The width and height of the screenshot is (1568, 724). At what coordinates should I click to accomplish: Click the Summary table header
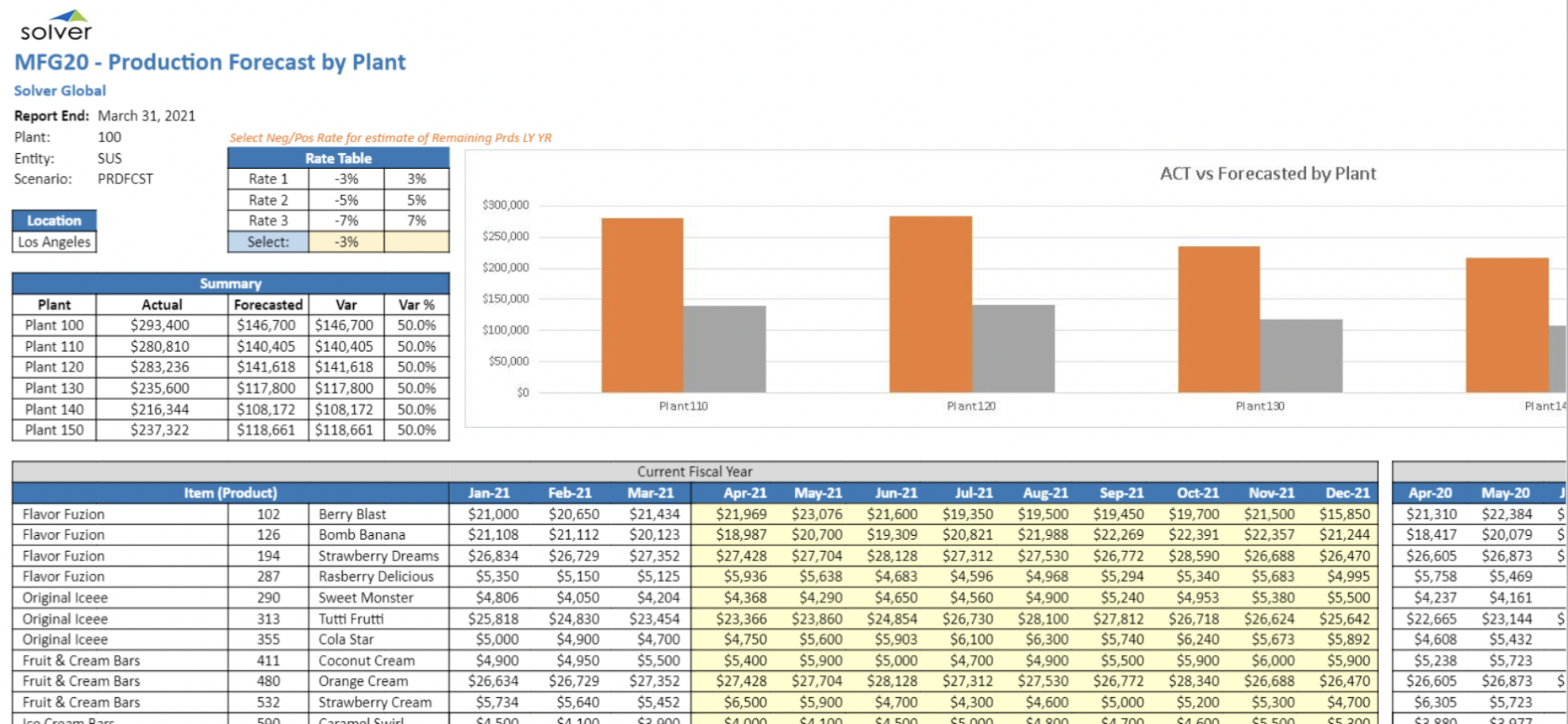[230, 283]
